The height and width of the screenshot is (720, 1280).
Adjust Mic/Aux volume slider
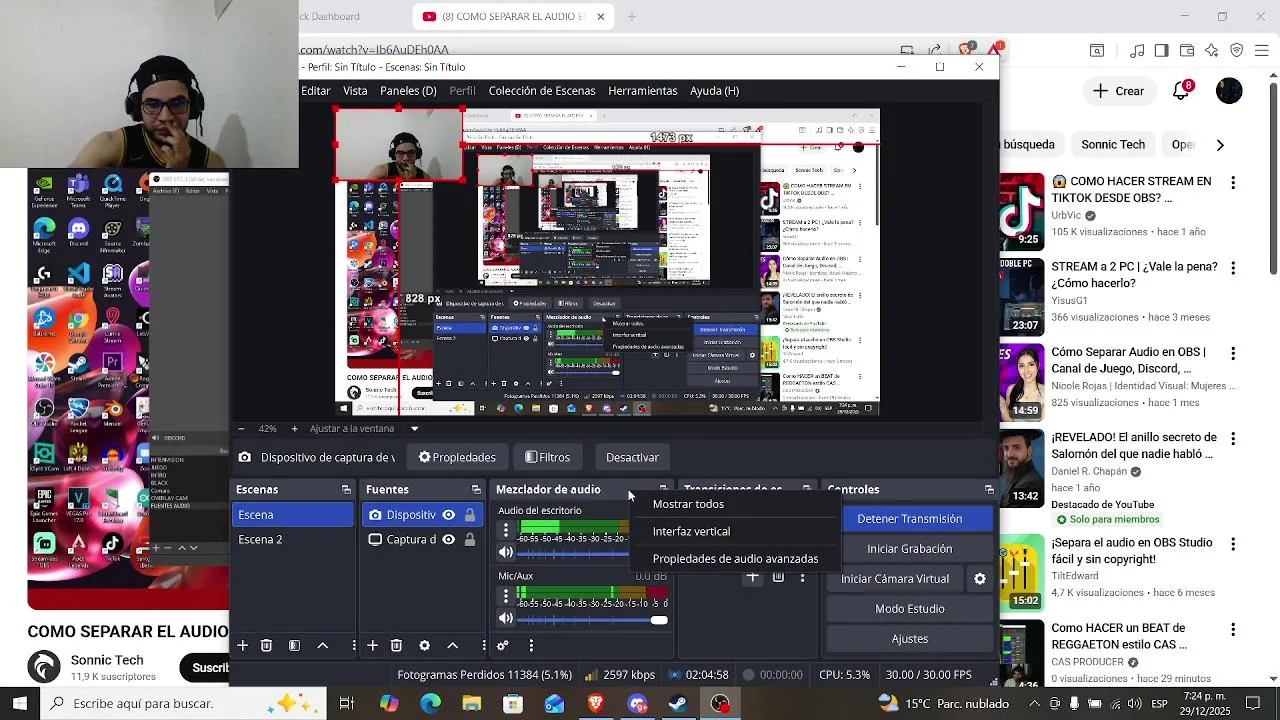(593, 620)
